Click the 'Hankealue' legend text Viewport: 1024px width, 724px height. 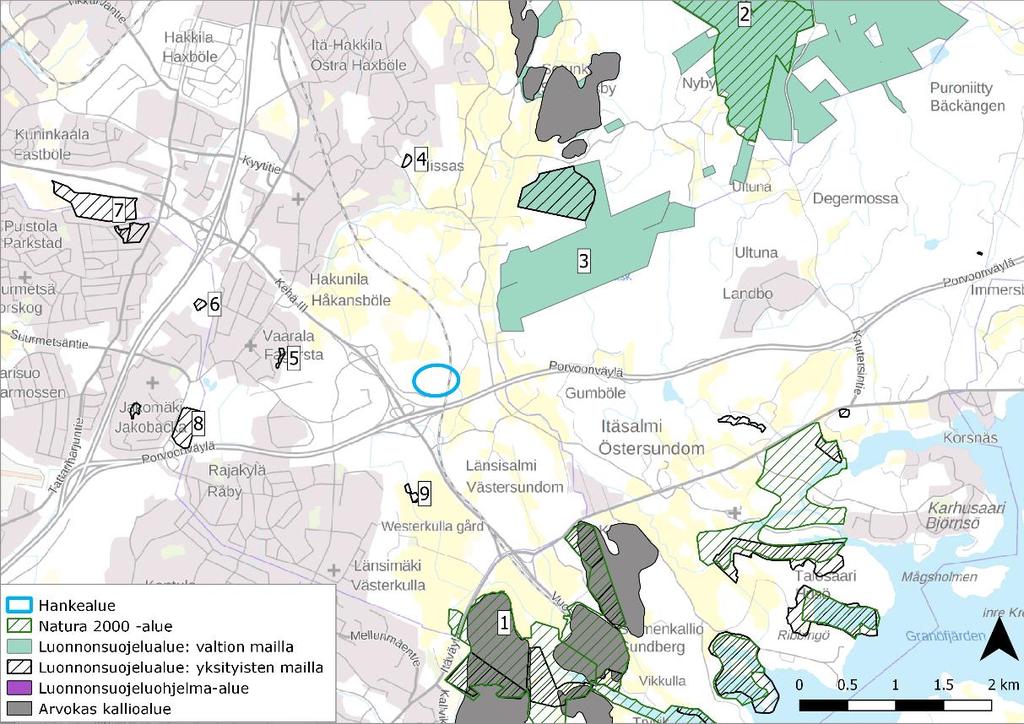[x=77, y=605]
